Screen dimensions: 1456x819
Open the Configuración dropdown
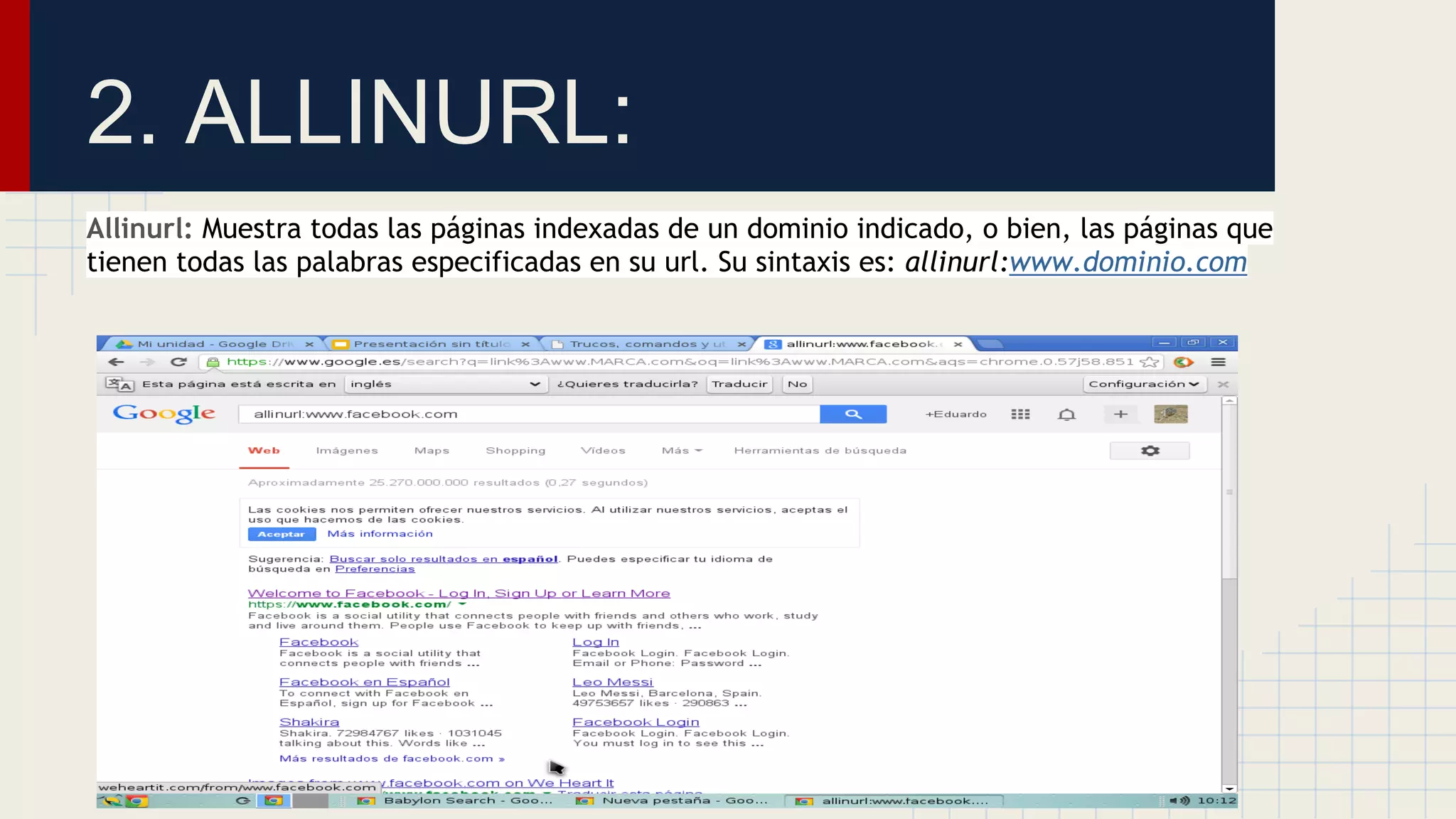click(1144, 384)
